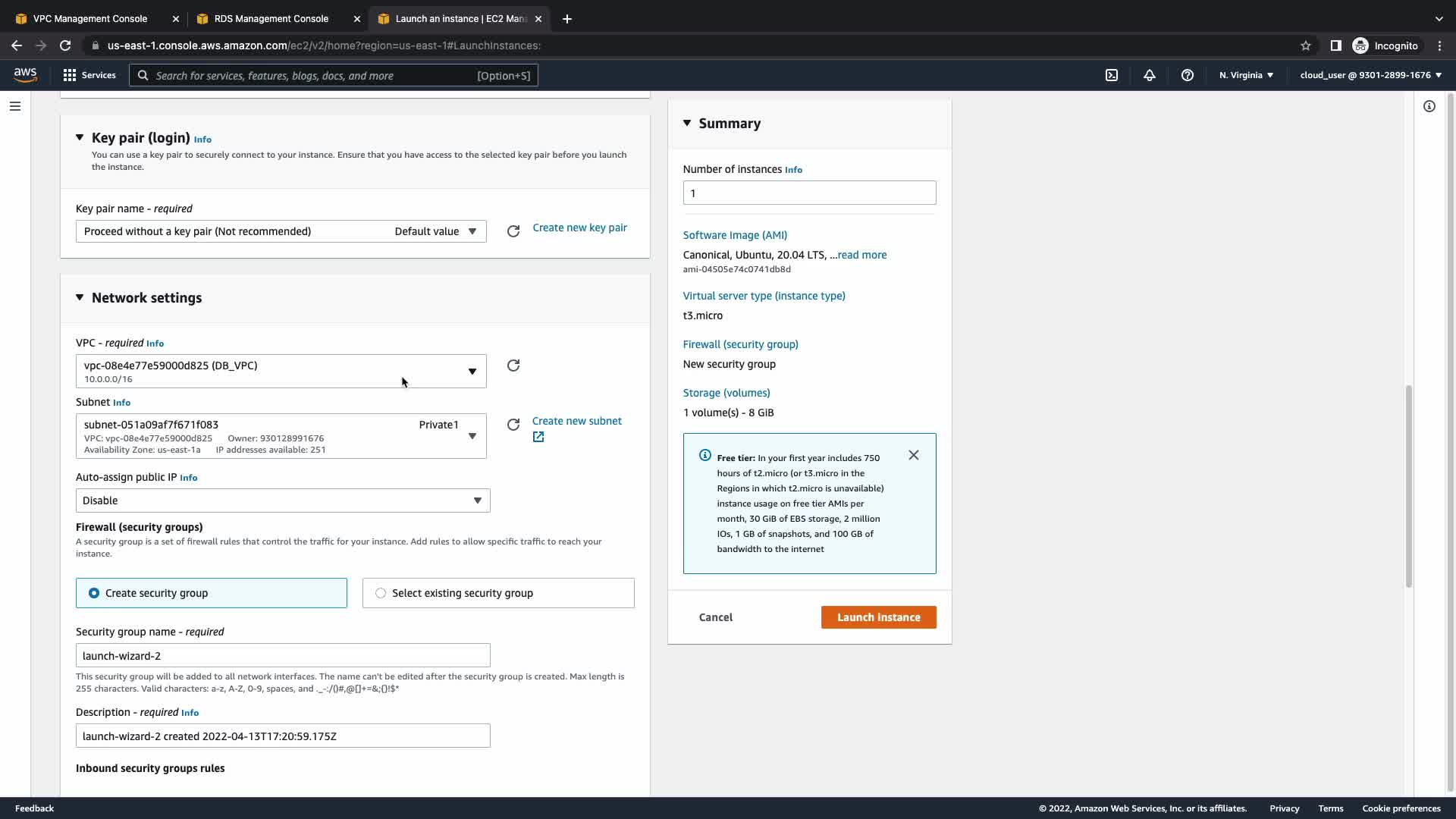Open the left hamburger navigation menu
Image resolution: width=1456 pixels, height=819 pixels.
[x=15, y=106]
